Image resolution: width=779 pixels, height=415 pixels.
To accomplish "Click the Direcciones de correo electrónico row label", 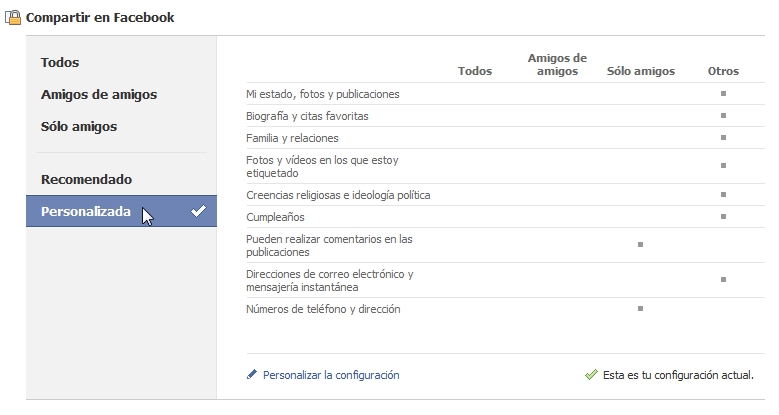I will pyautogui.click(x=330, y=280).
